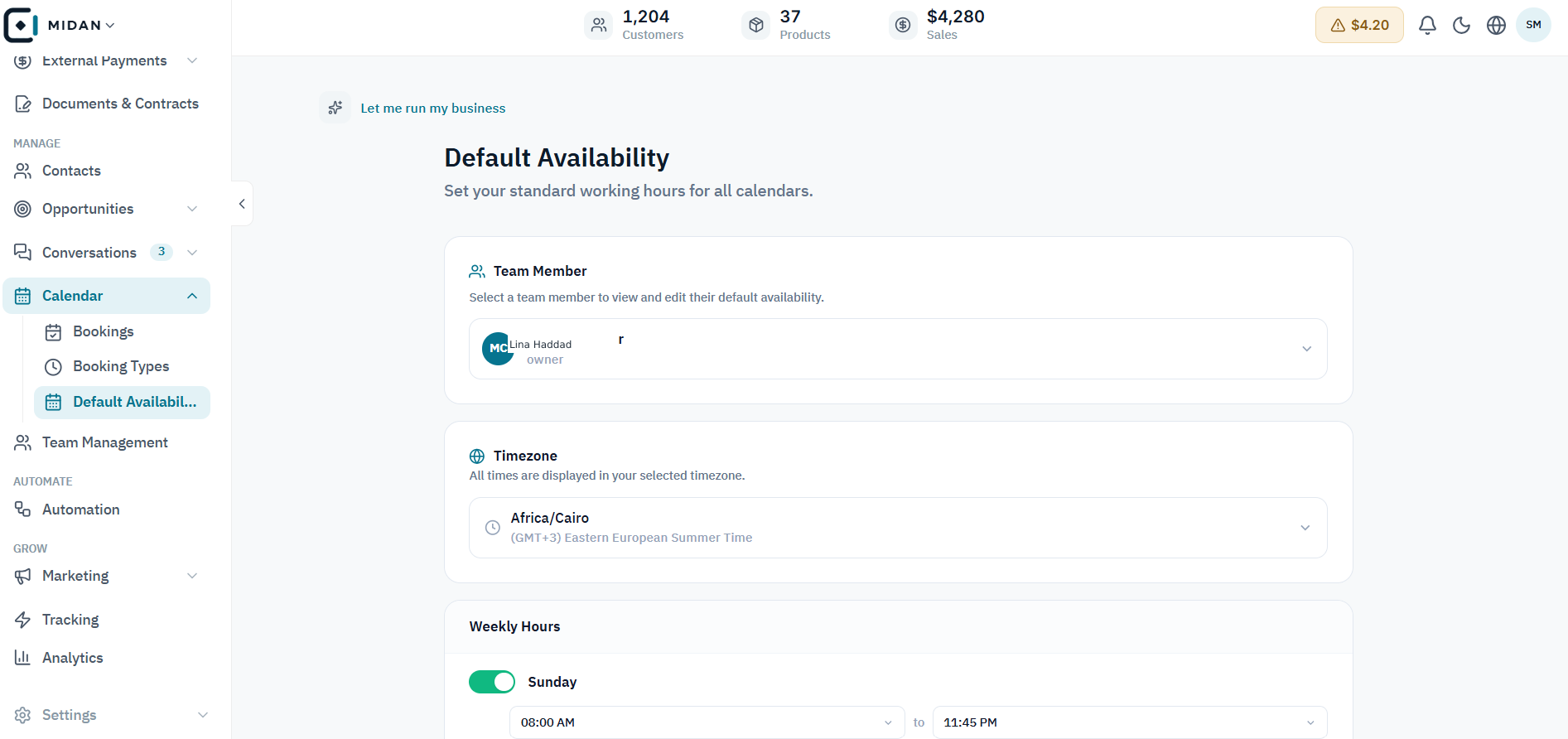This screenshot has height=739, width=1568.
Task: Click the $4,280 Sales stat
Action: click(937, 25)
